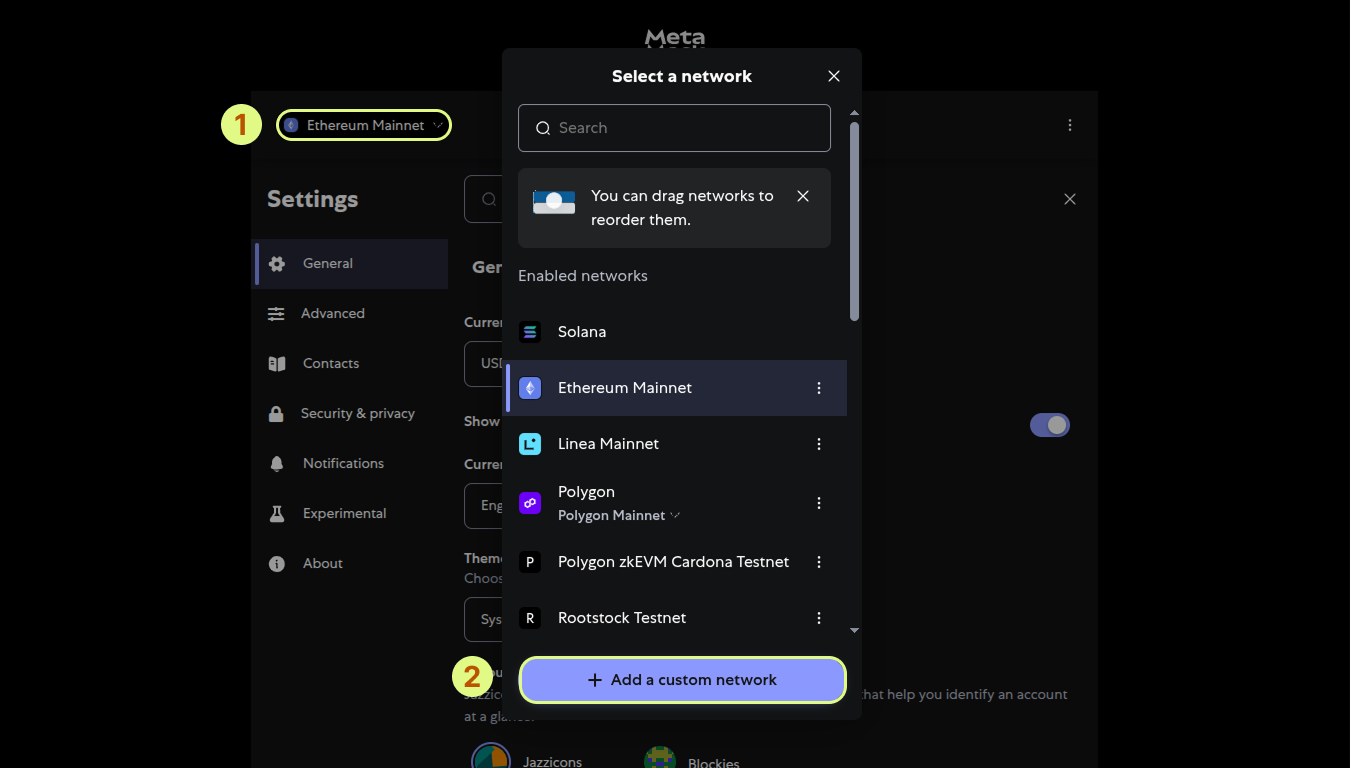Close the Select a network dialog

click(x=834, y=76)
